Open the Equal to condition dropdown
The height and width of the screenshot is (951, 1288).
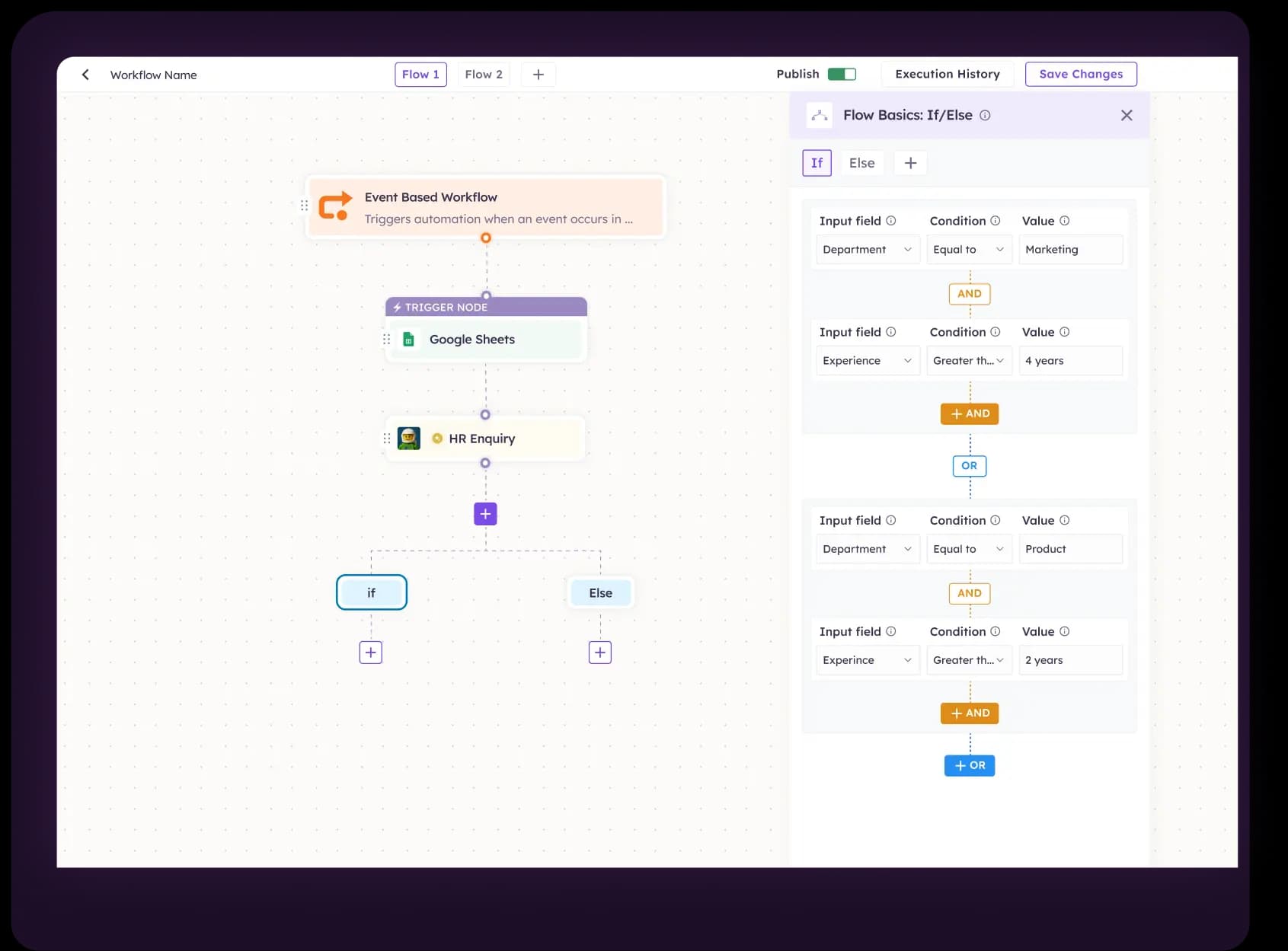click(969, 249)
